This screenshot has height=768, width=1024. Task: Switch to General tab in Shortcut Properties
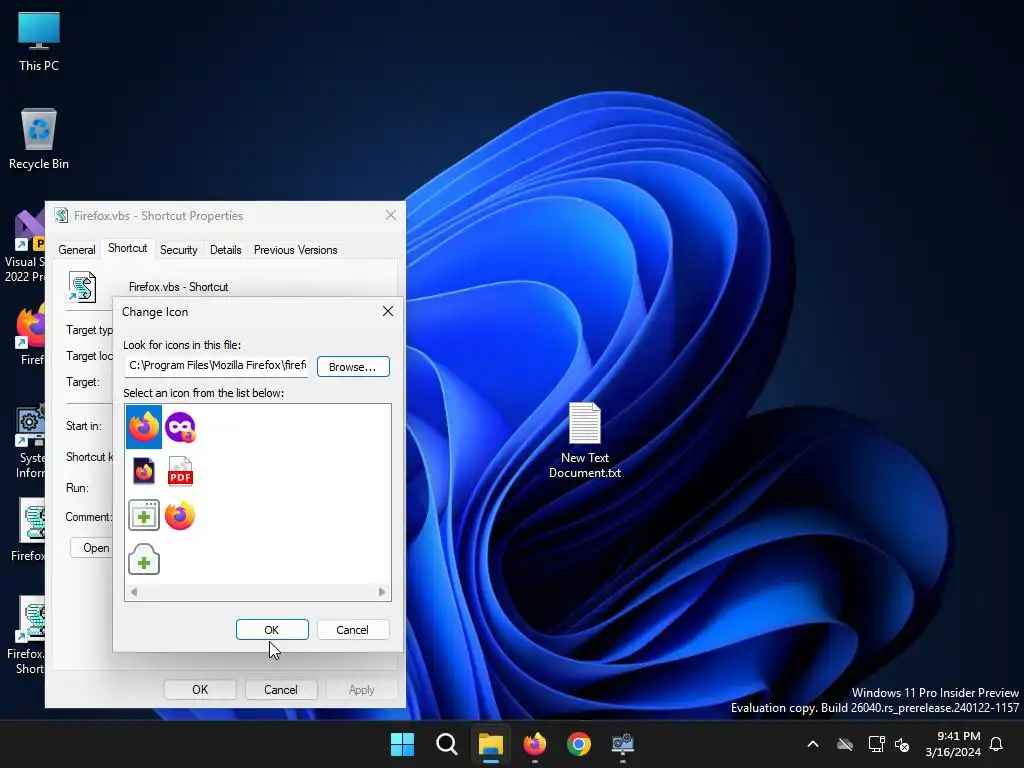tap(77, 249)
